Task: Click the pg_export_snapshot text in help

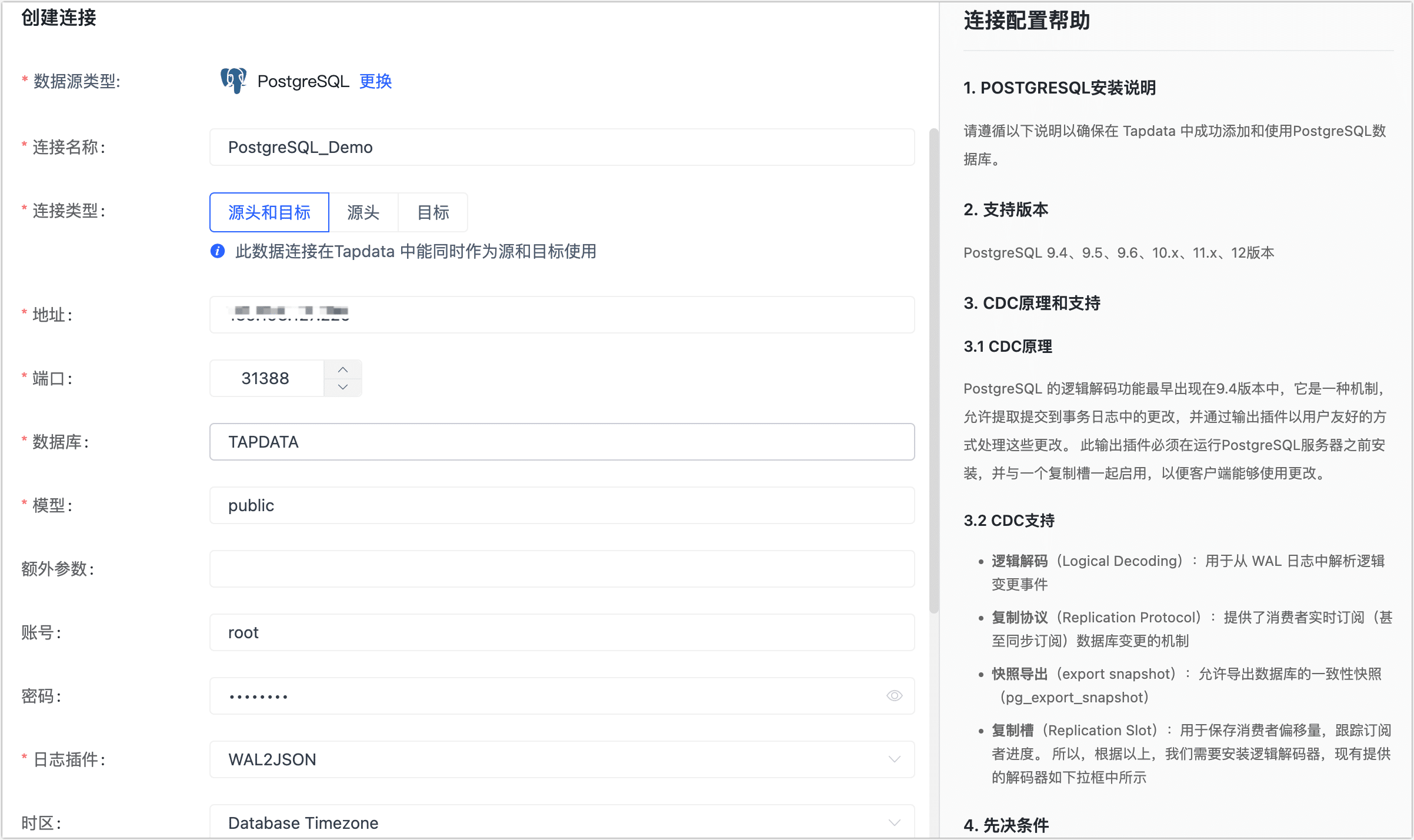Action: 1073,697
